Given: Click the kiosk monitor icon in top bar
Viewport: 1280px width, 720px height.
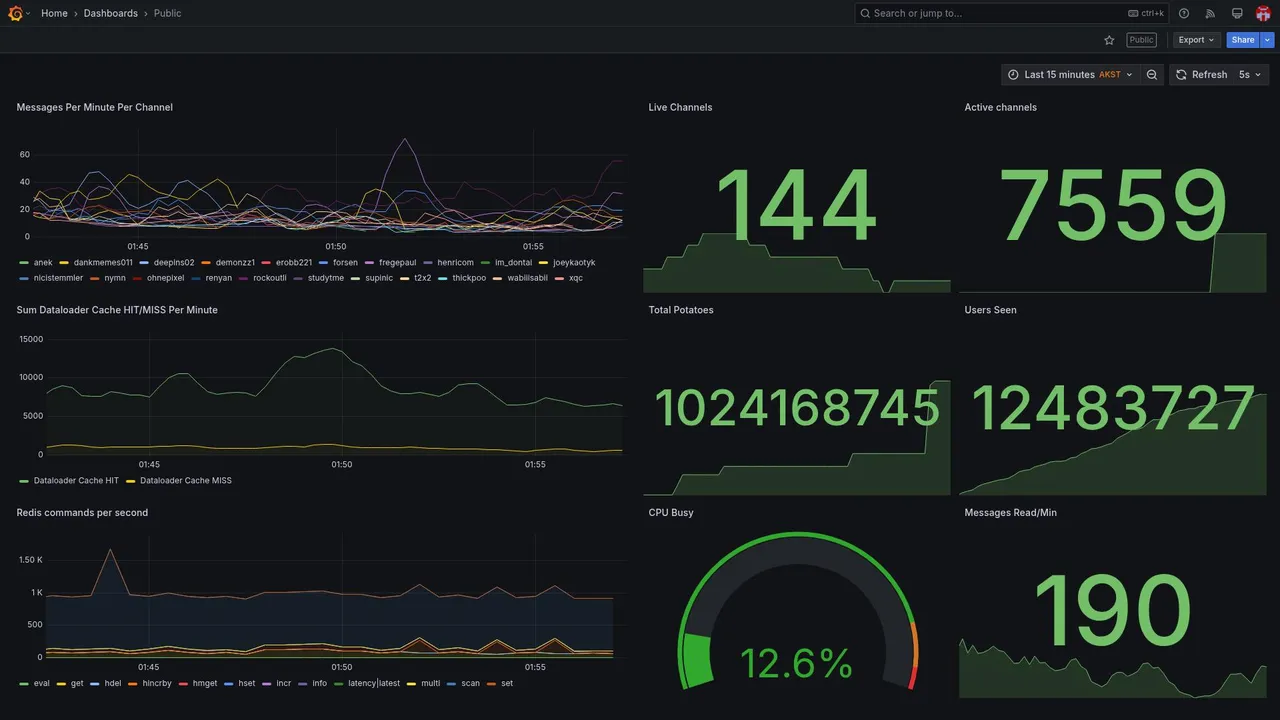Looking at the screenshot, I should click(x=1237, y=13).
